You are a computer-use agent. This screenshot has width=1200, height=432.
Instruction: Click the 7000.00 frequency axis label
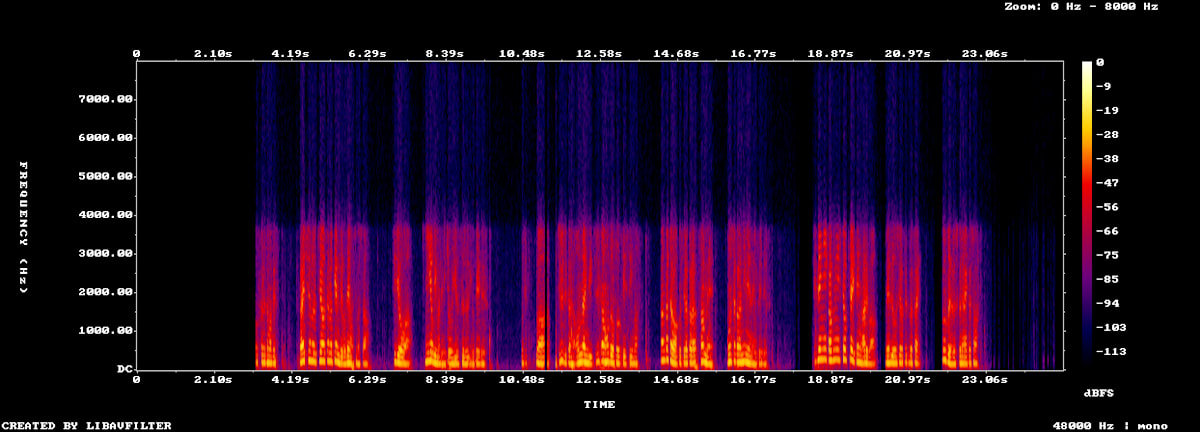(x=106, y=99)
